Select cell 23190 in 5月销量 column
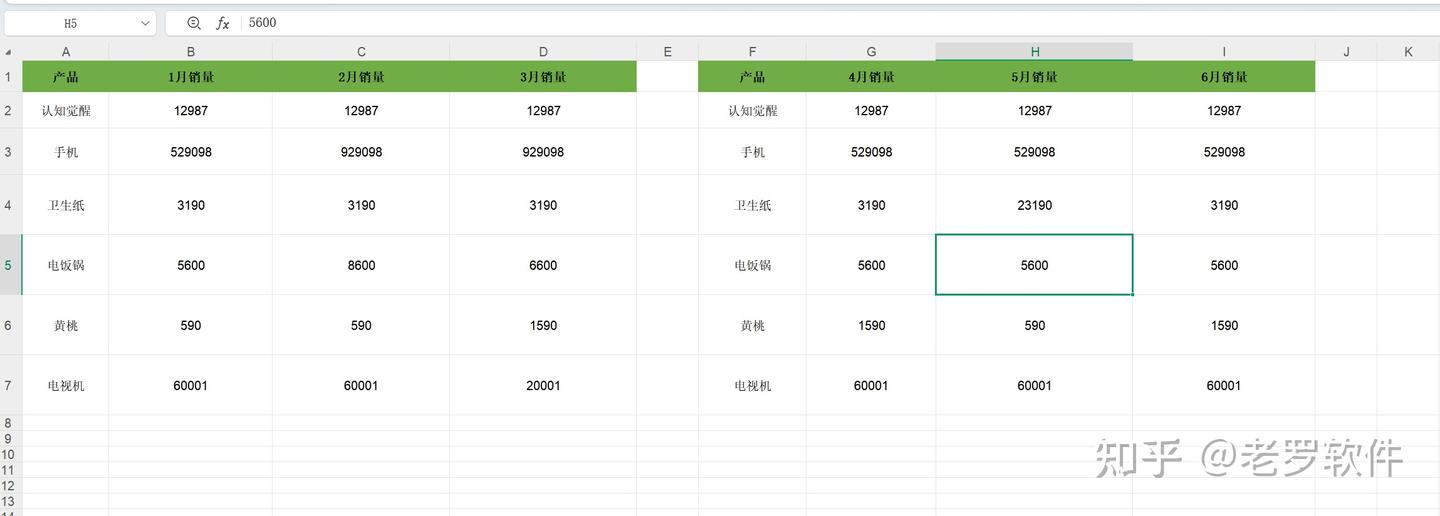The height and width of the screenshot is (516, 1440). tap(1034, 205)
